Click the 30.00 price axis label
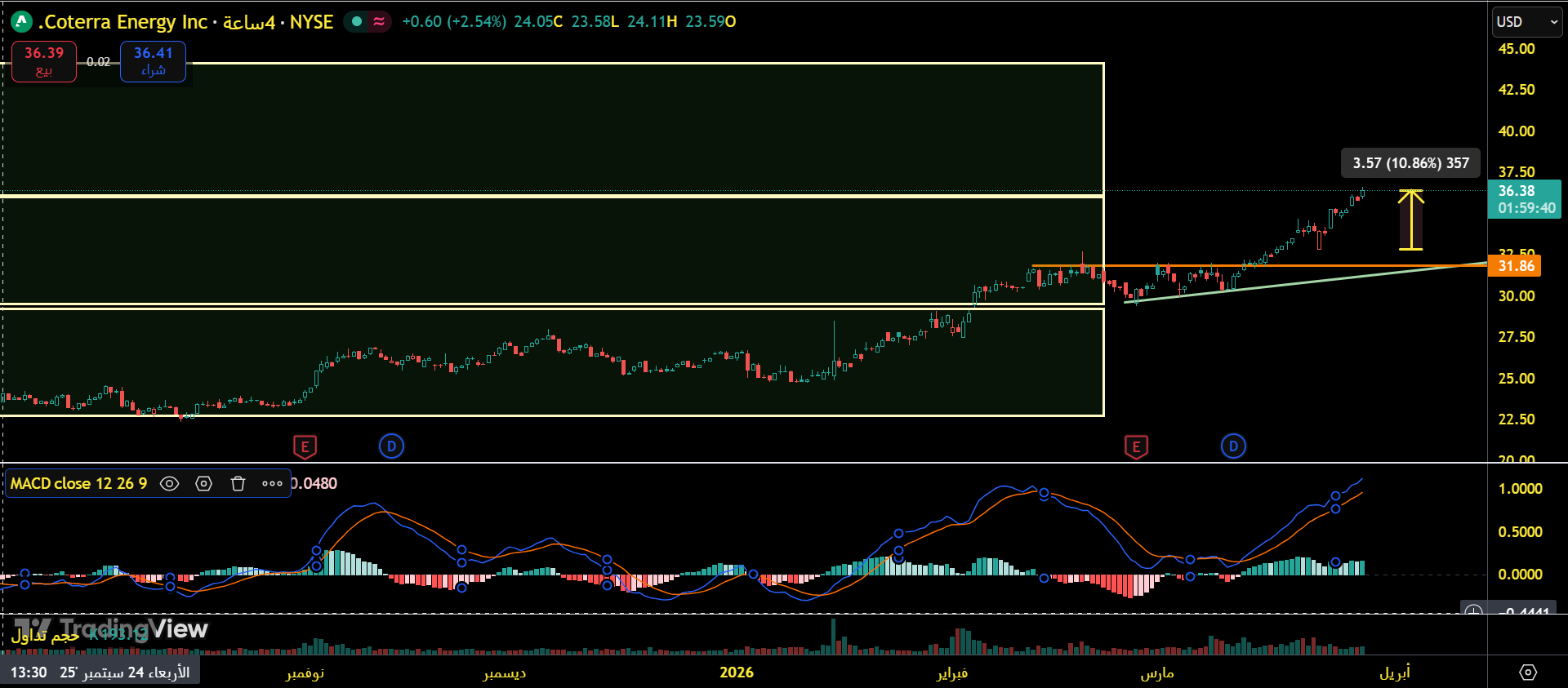Viewport: 1568px width, 688px height. [1516, 296]
